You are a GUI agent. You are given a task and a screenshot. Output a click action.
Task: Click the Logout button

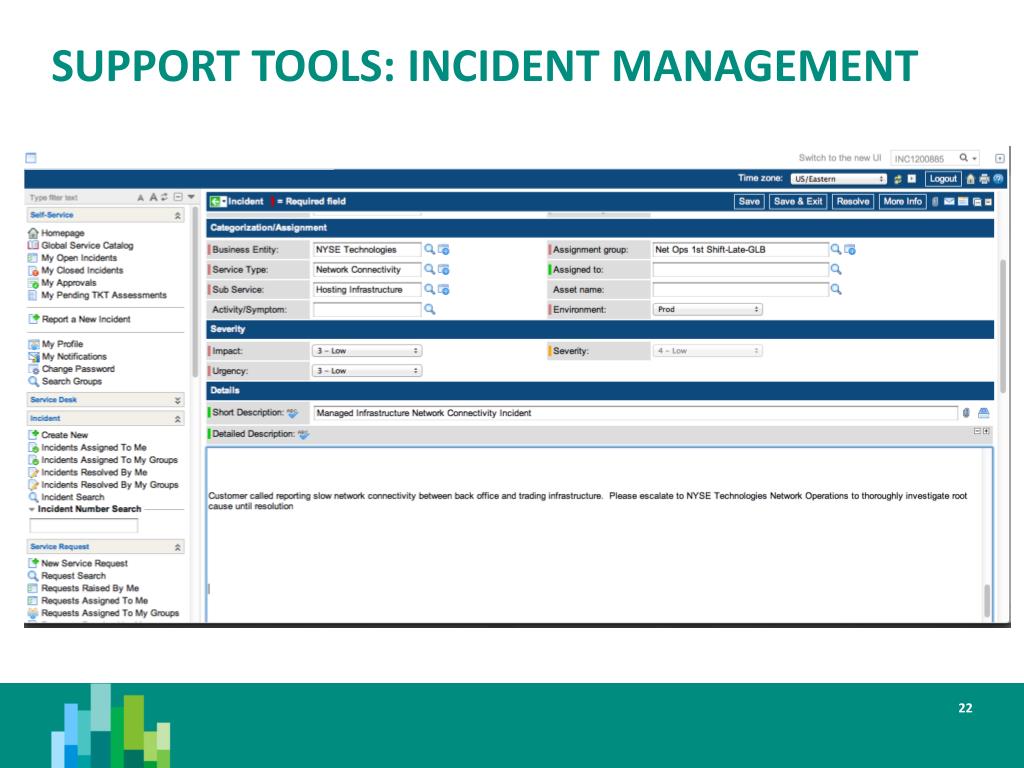[943, 179]
